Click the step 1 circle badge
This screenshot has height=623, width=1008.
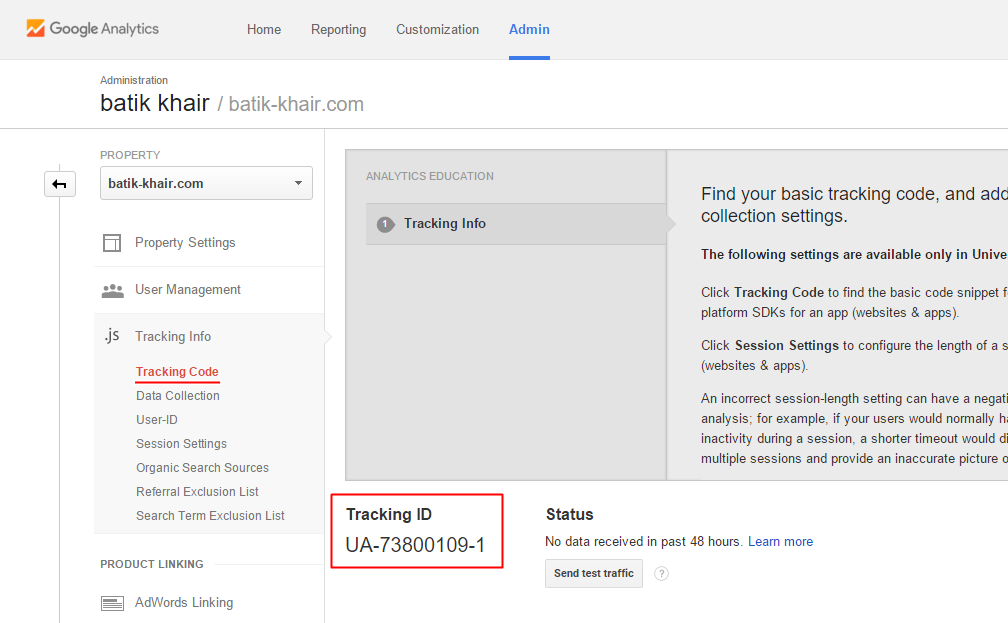[386, 224]
